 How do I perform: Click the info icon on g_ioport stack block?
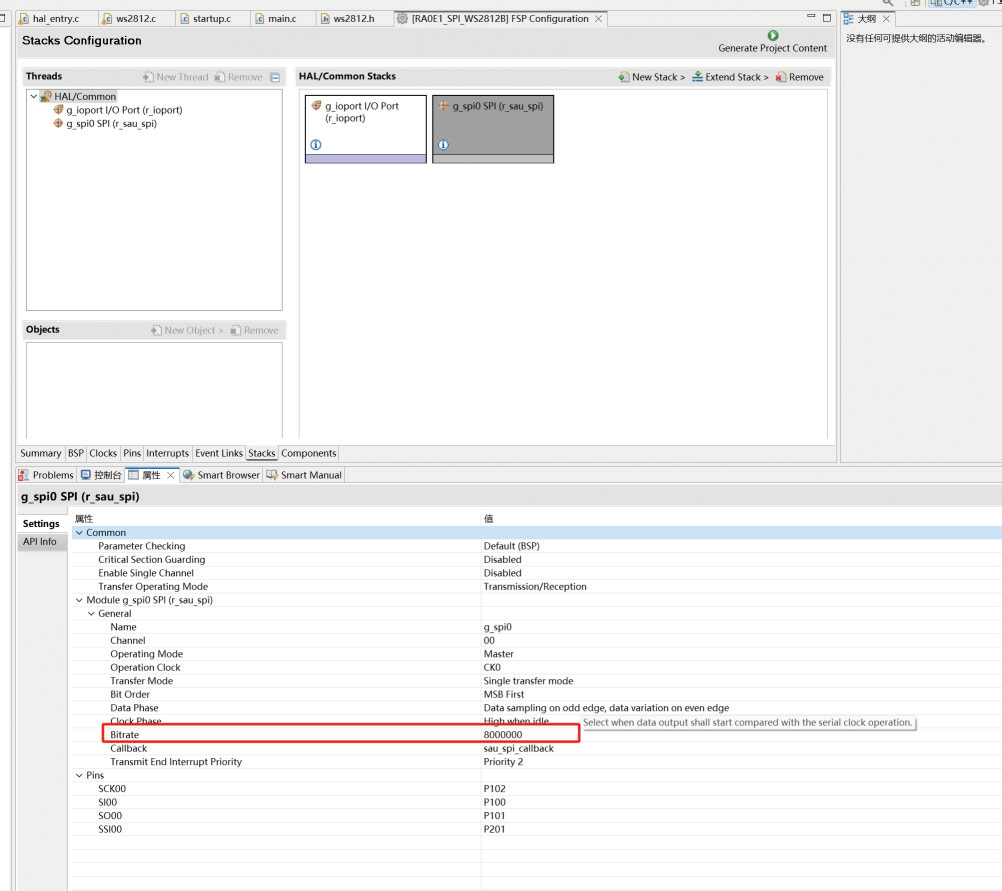point(316,144)
